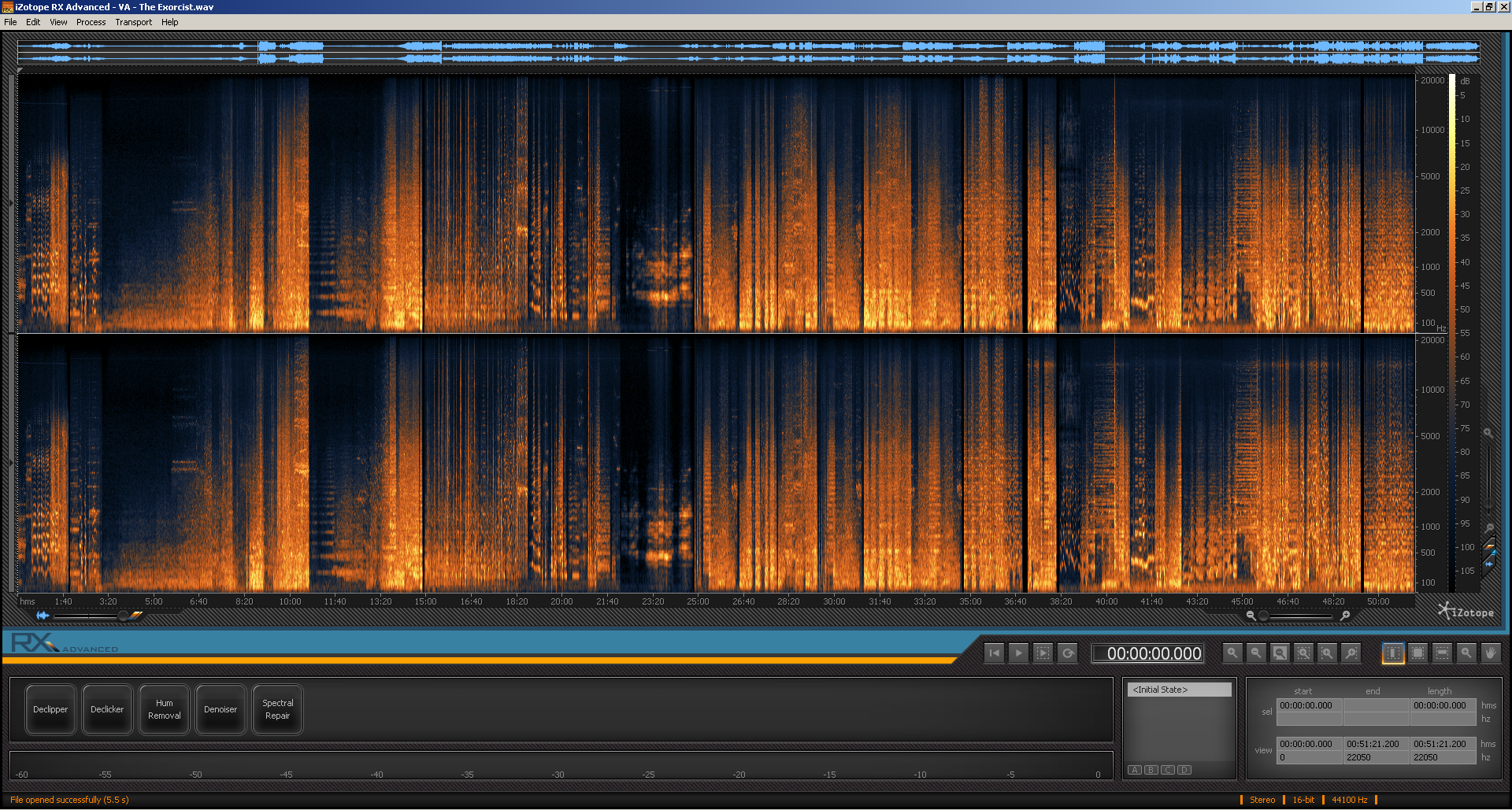Toggle loop playback button
1512x810 pixels.
(x=1068, y=653)
